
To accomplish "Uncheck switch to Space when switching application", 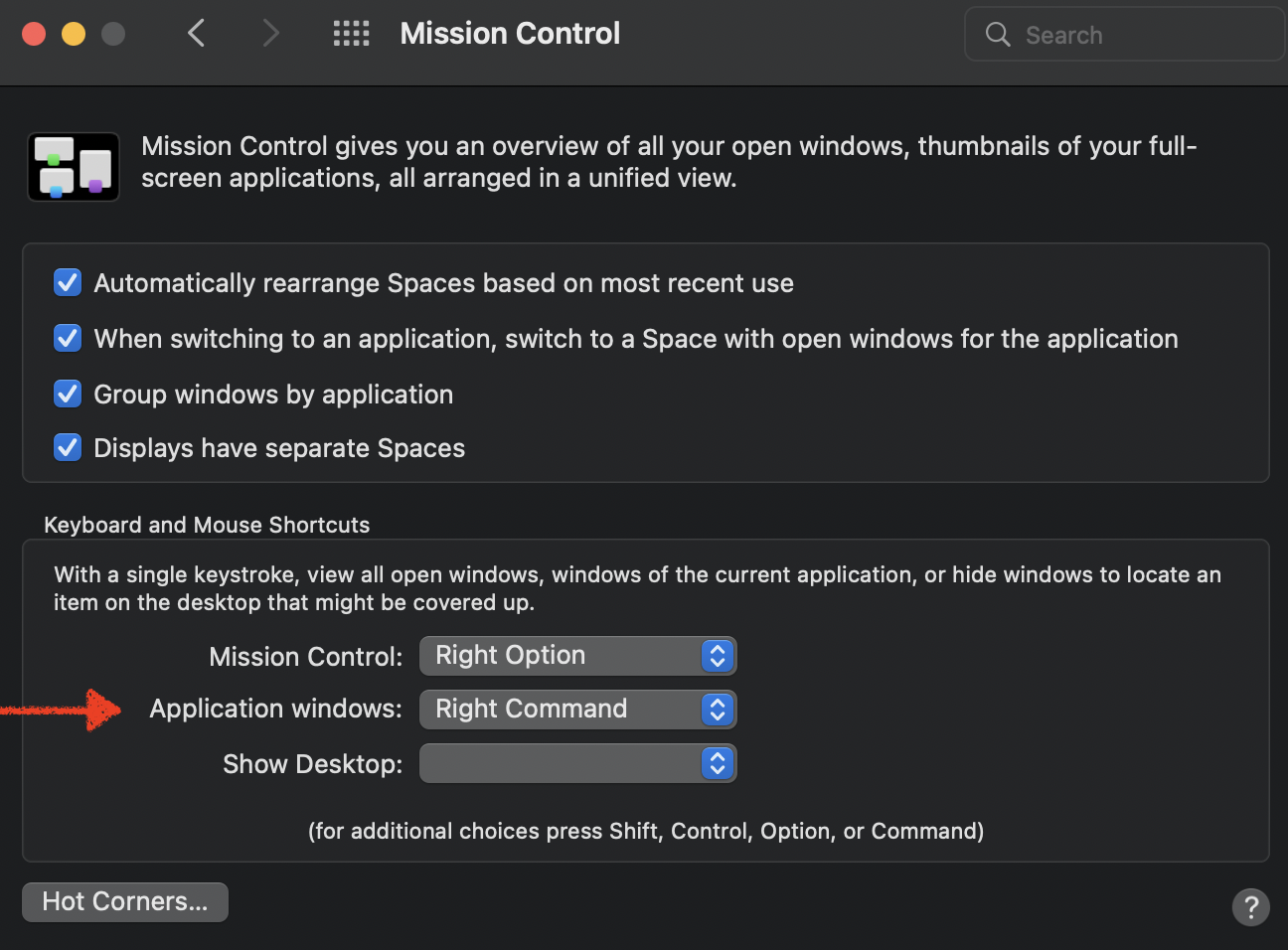I will pos(68,339).
